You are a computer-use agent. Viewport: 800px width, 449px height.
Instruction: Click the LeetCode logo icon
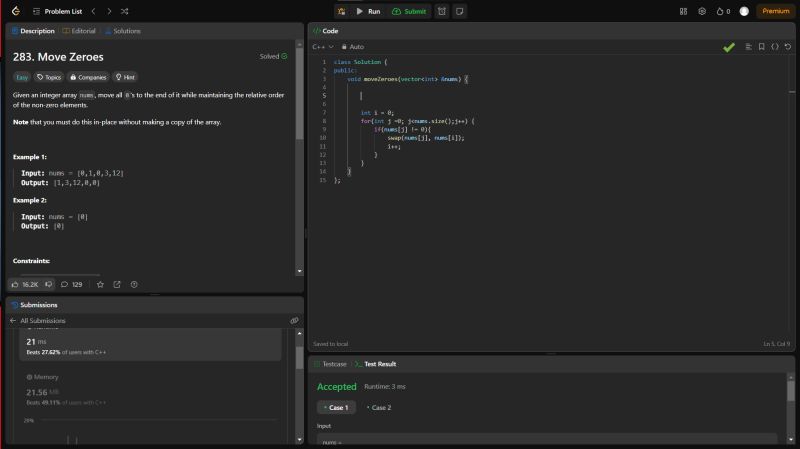pyautogui.click(x=16, y=11)
